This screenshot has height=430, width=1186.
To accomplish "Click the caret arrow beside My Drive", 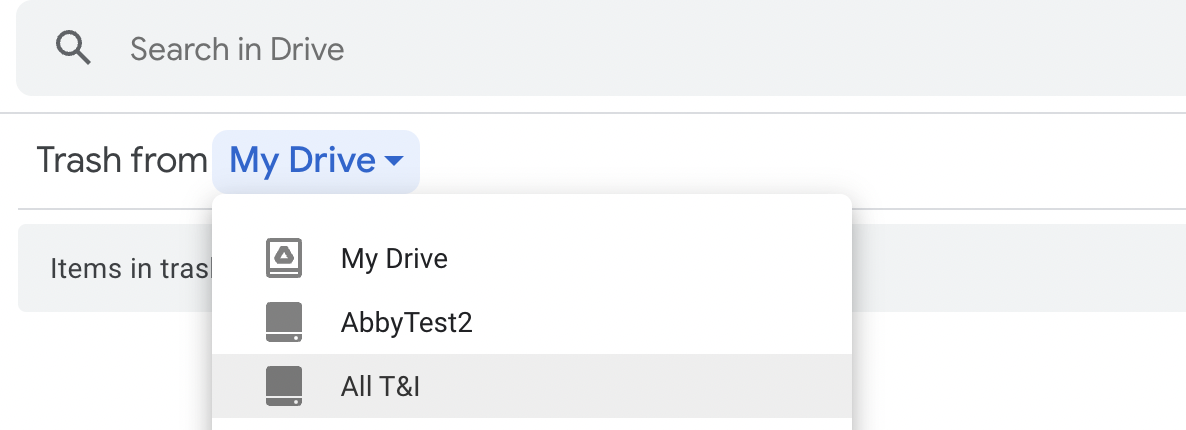I will (x=394, y=161).
